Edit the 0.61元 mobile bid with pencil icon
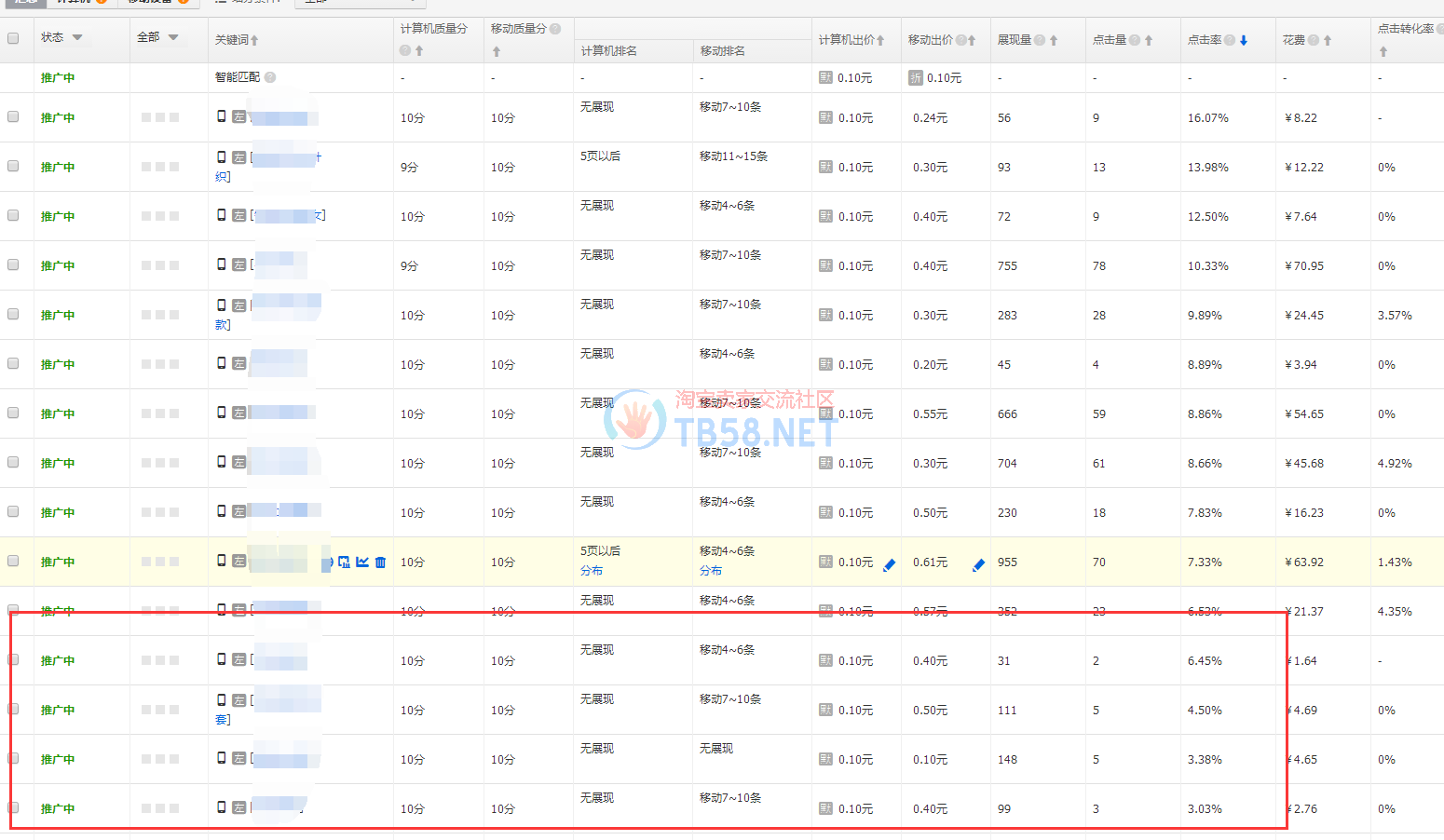Screen dimensions: 1444x840 click(978, 564)
